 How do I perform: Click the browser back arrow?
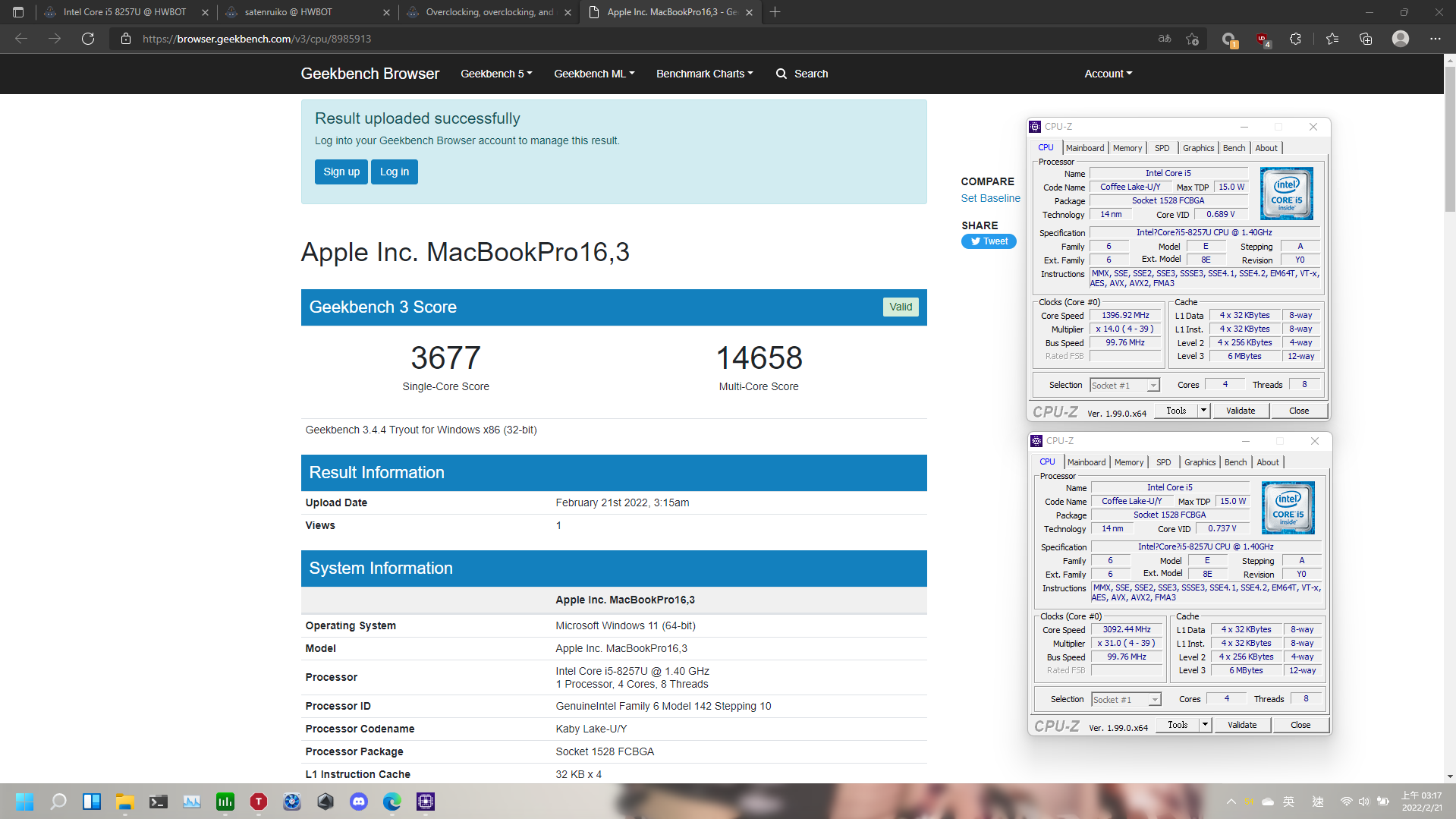click(21, 39)
